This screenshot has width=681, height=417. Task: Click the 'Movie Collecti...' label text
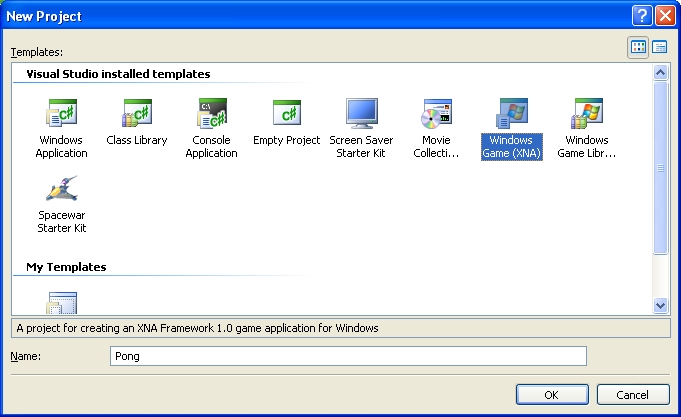click(436, 146)
